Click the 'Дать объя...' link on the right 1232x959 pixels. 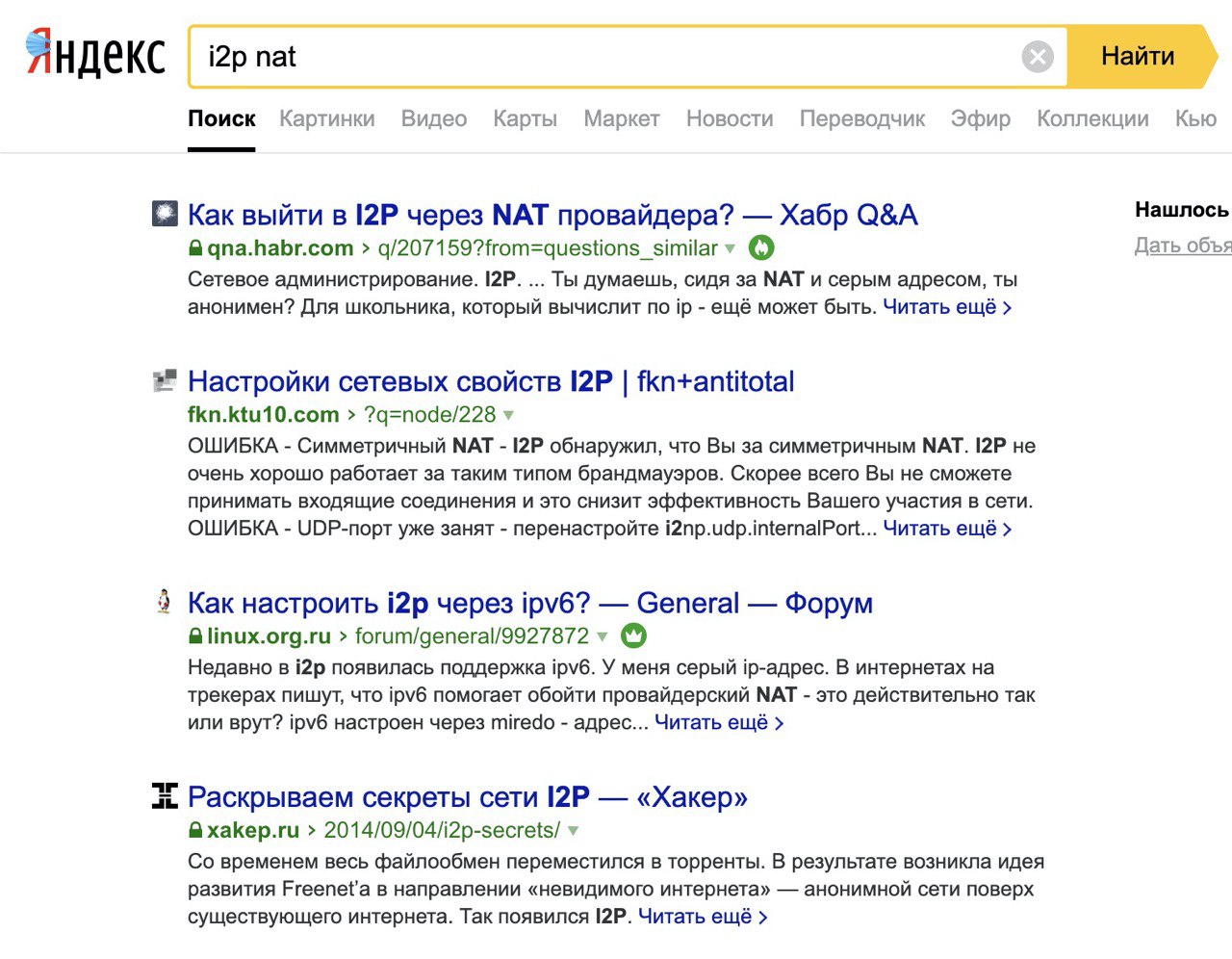click(1183, 246)
